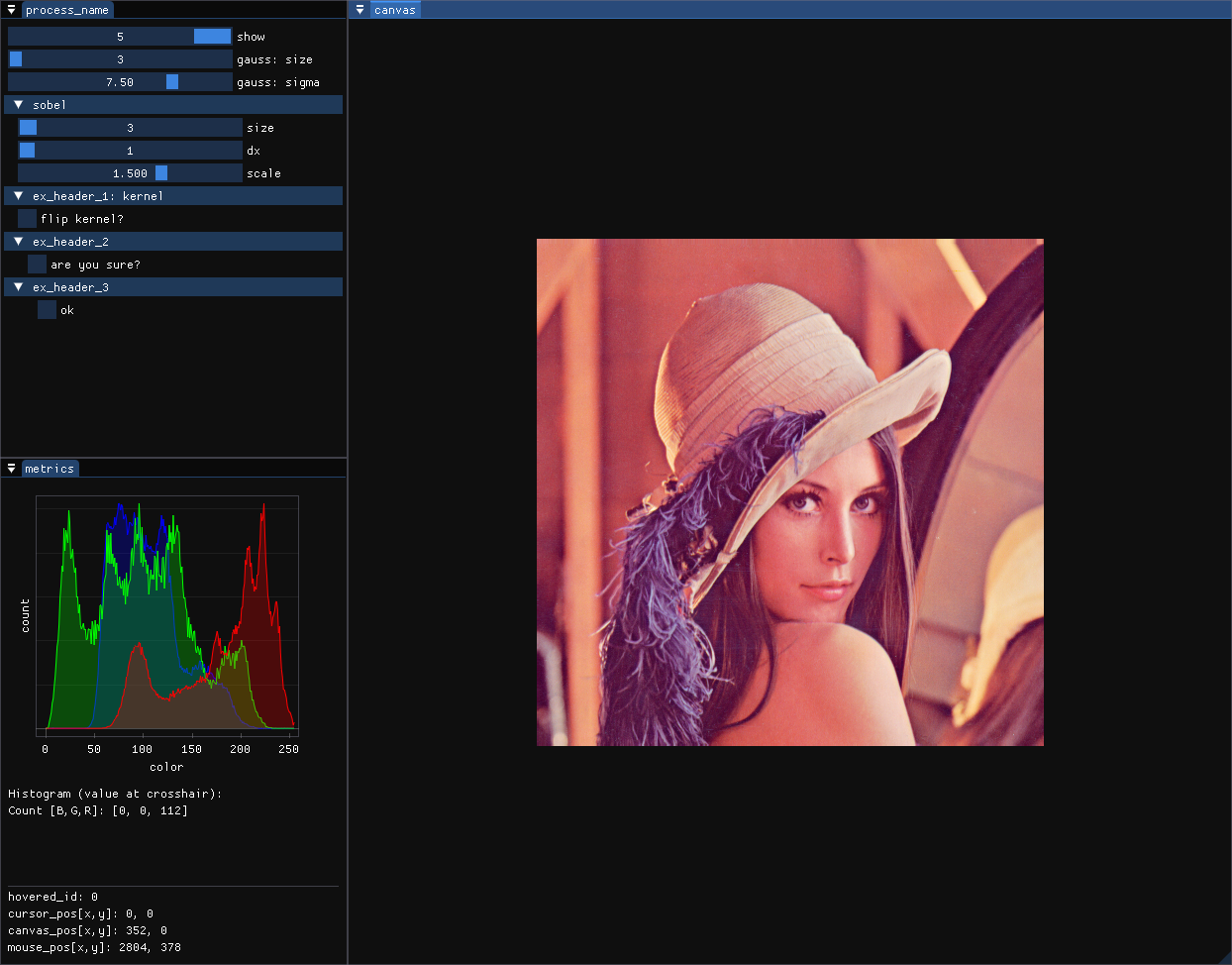Select the process_name tab

click(x=67, y=10)
